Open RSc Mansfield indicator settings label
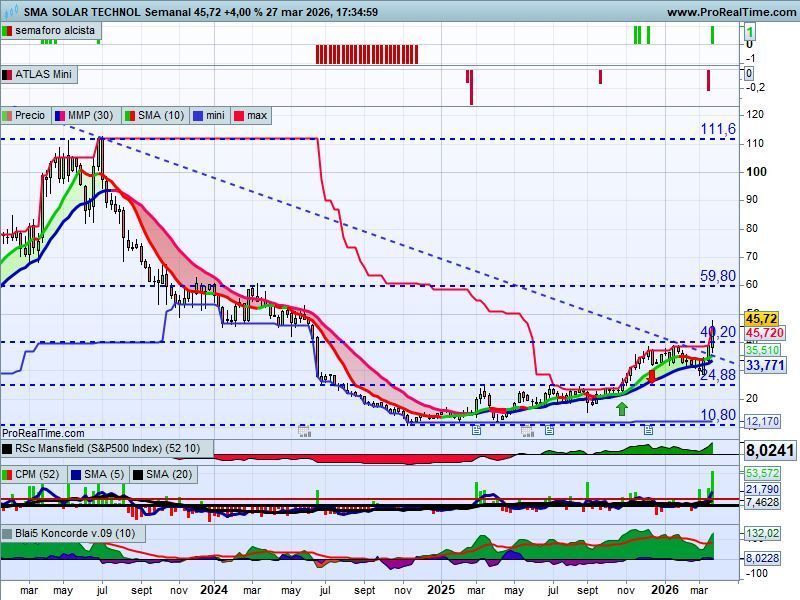 (107, 448)
